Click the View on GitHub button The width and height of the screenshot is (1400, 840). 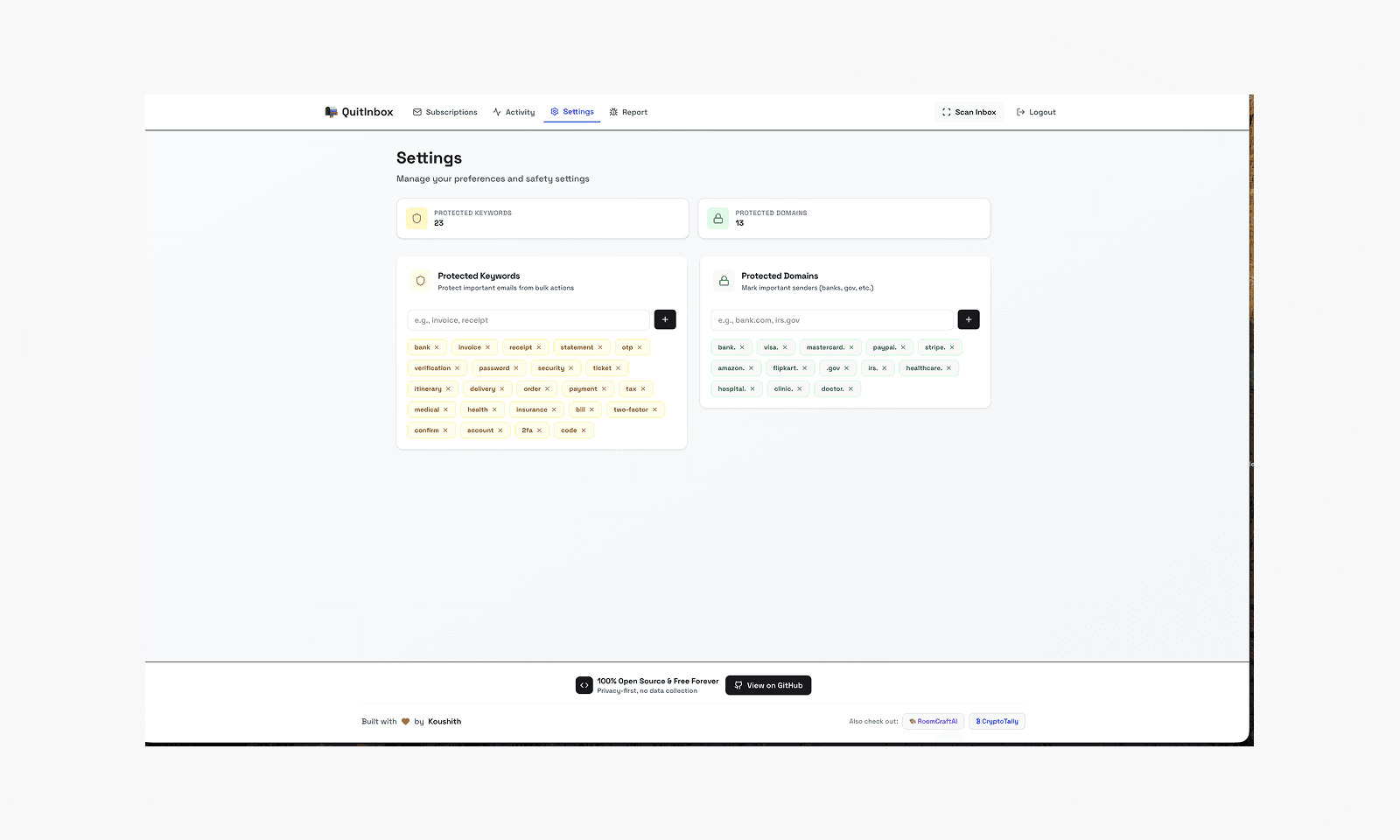click(x=768, y=685)
